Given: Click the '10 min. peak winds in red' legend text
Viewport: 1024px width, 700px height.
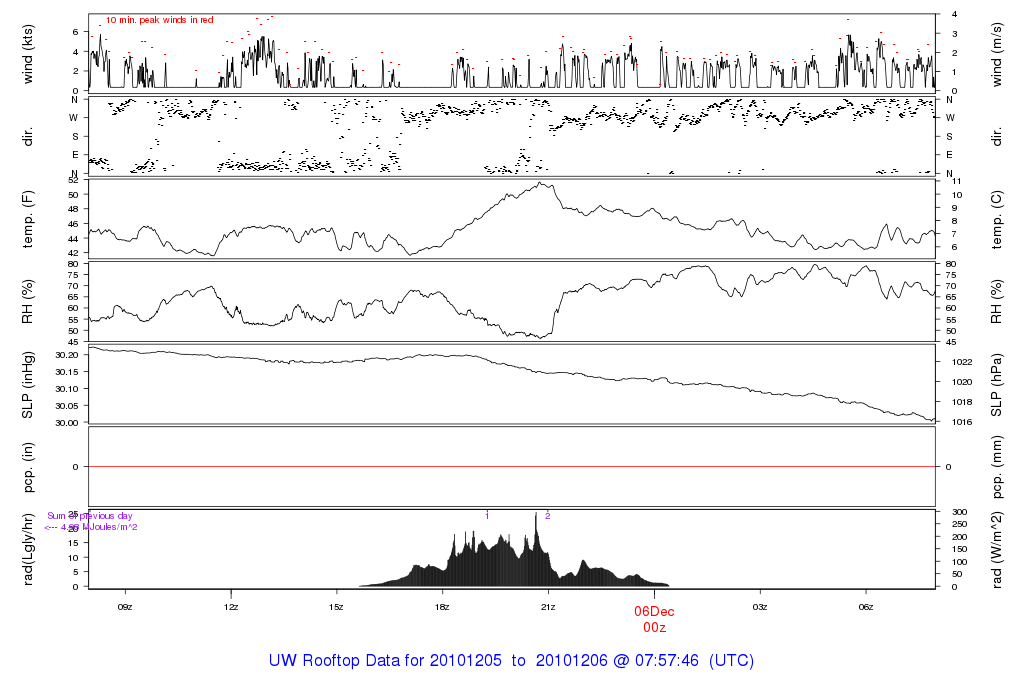Looking at the screenshot, I should pos(159,20).
